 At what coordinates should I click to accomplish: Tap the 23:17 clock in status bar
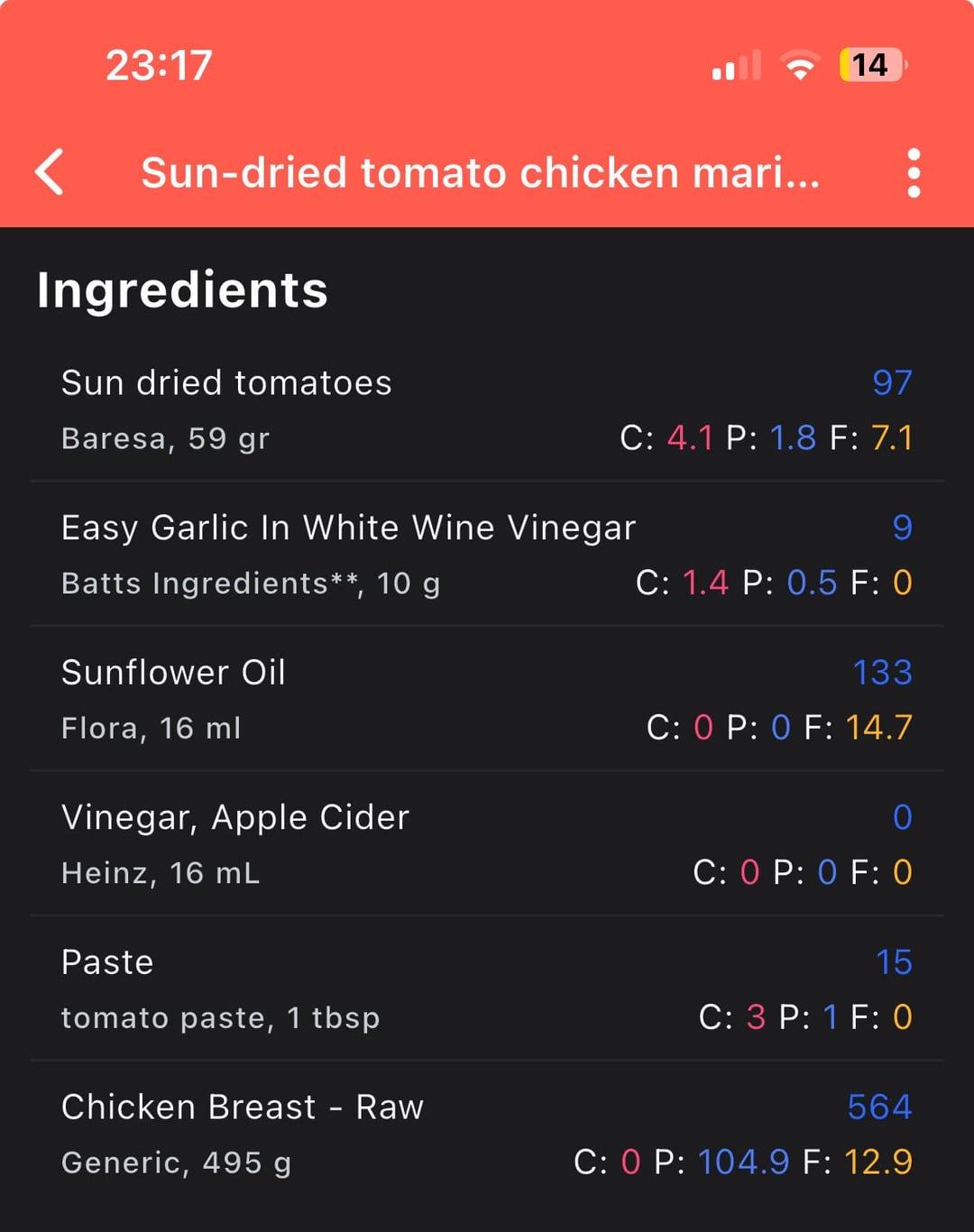[159, 65]
